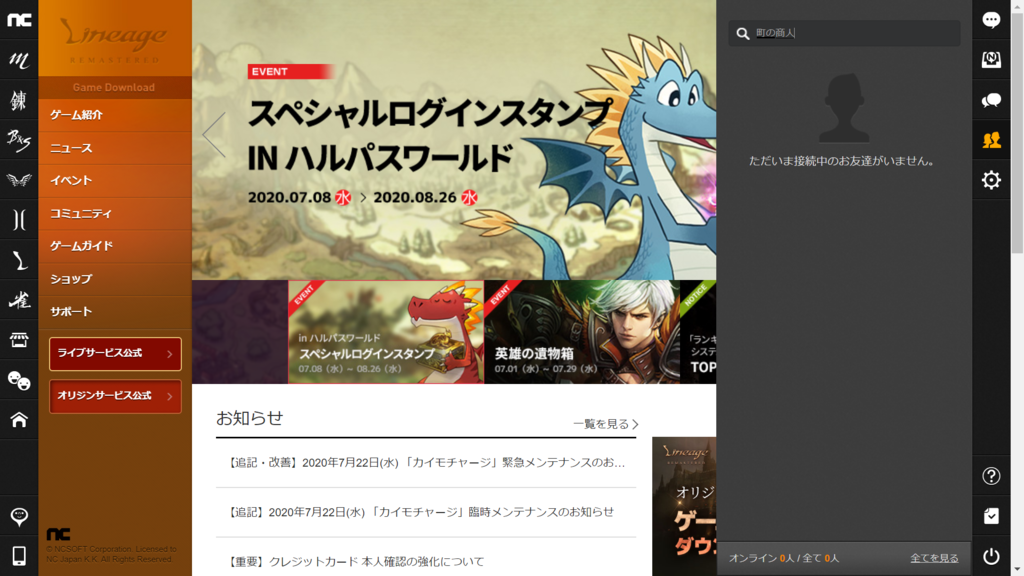1024x576 pixels.
Task: Select the Lineage L-shaped game icon
Action: click(19, 260)
